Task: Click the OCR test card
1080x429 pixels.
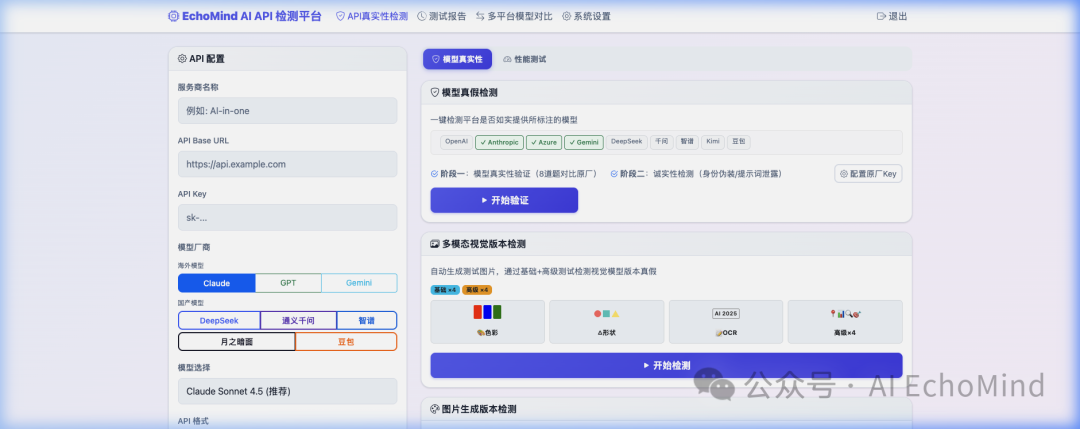Action: tap(726, 322)
